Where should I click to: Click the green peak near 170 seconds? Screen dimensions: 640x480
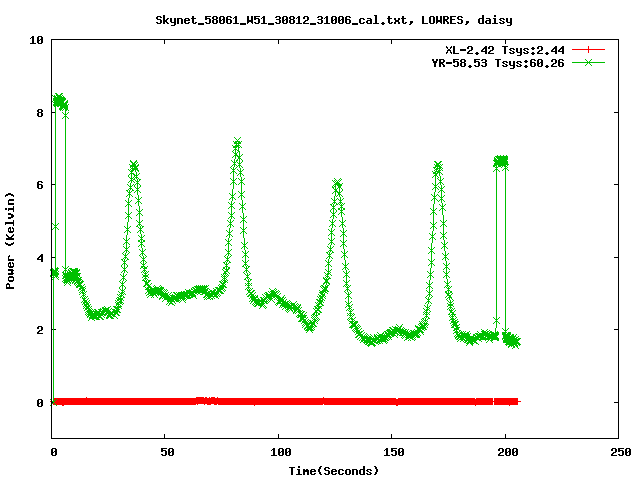click(438, 166)
